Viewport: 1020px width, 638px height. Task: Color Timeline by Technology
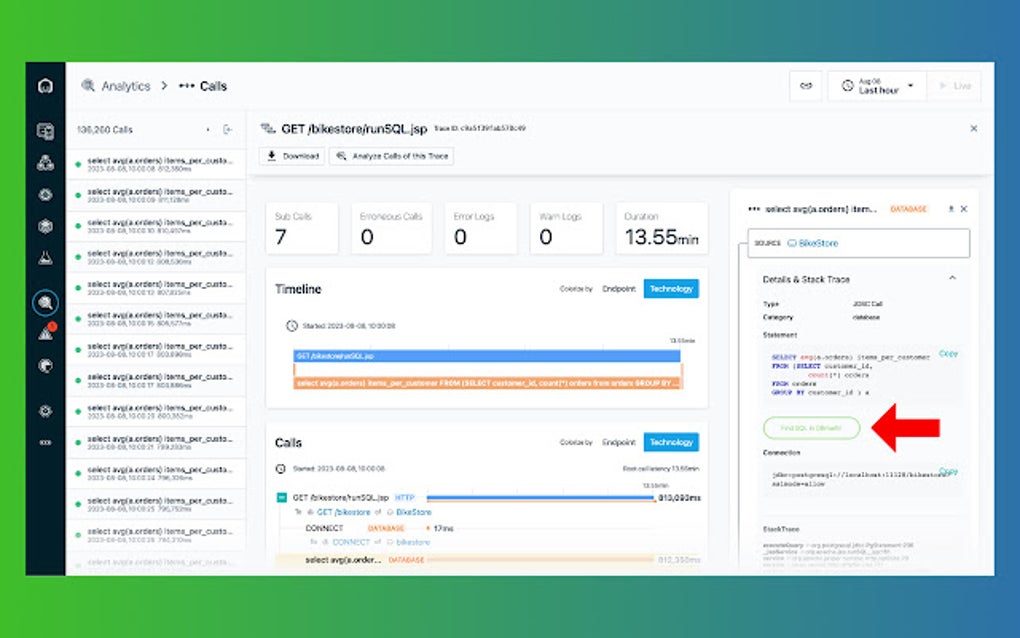point(671,289)
